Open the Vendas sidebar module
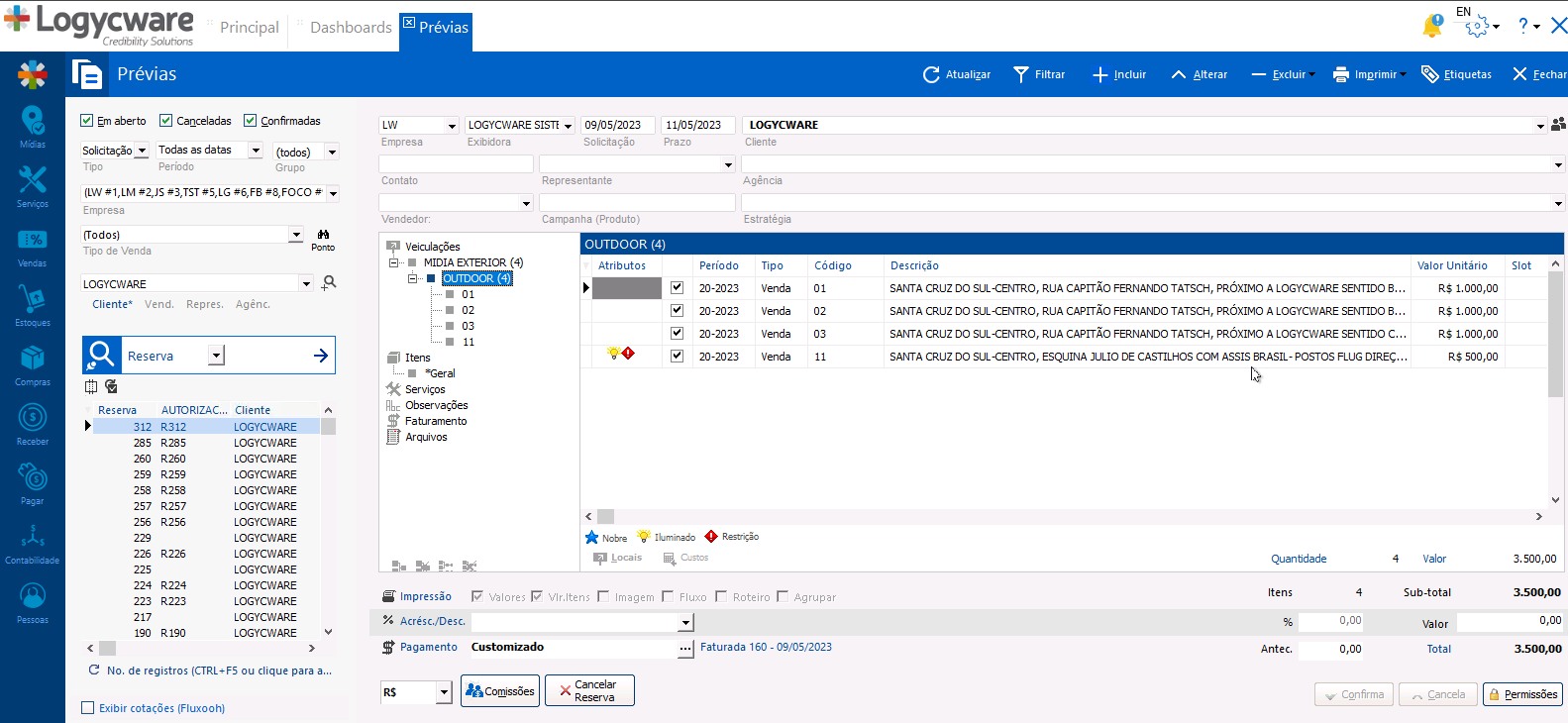 click(33, 247)
